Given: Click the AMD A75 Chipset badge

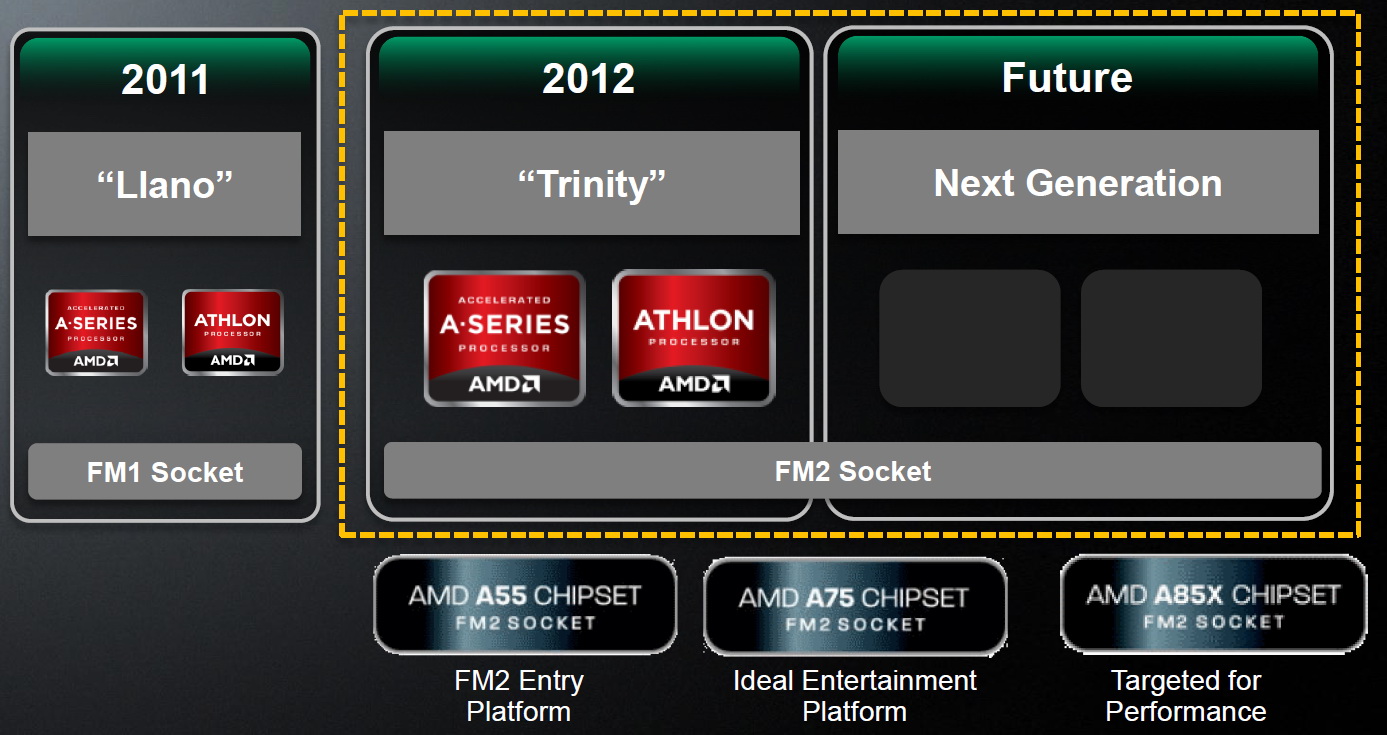Looking at the screenshot, I should pyautogui.click(x=854, y=606).
